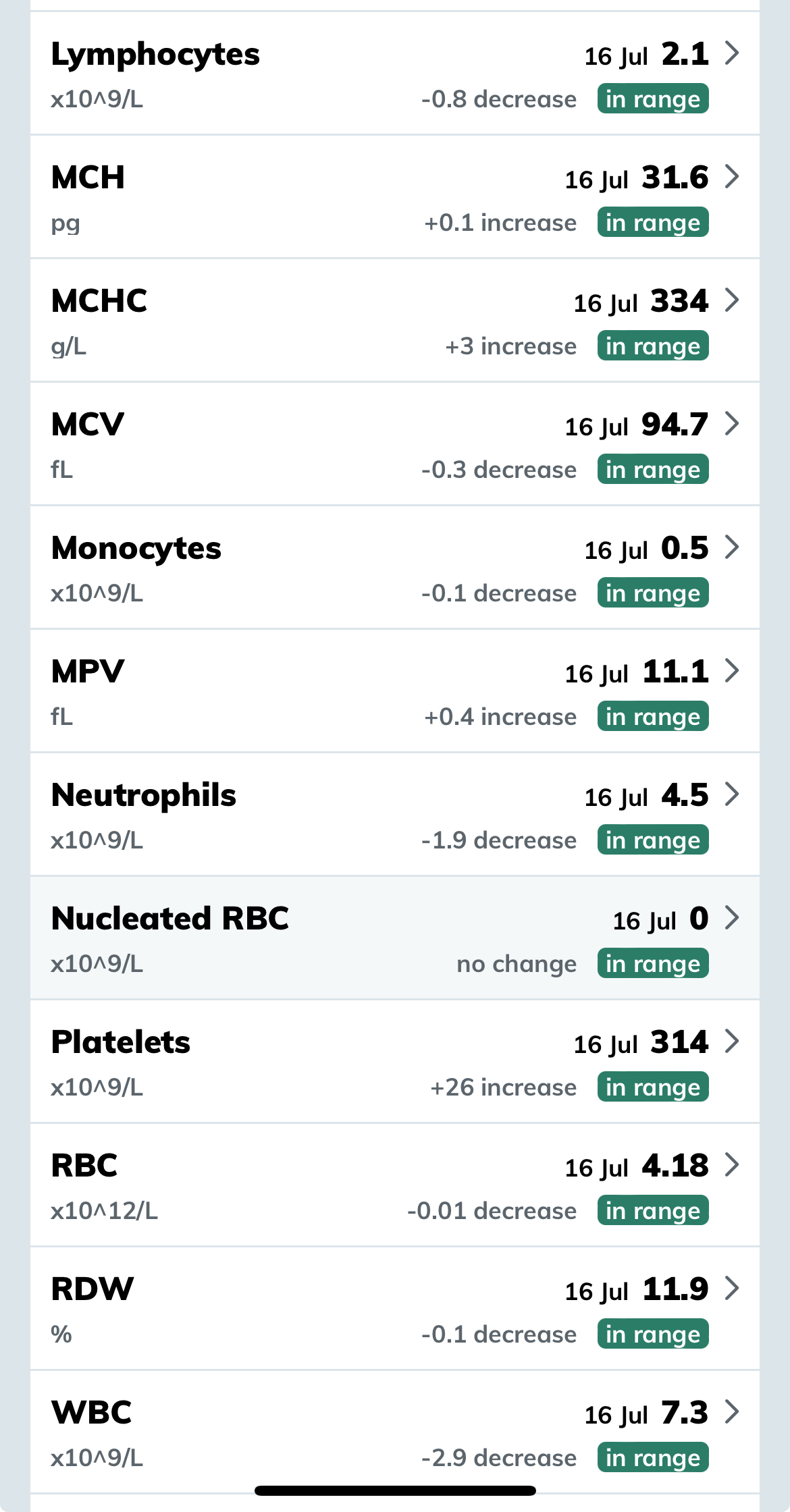Tap the RDW row chevron
This screenshot has width=790, height=1512.
point(732,1288)
